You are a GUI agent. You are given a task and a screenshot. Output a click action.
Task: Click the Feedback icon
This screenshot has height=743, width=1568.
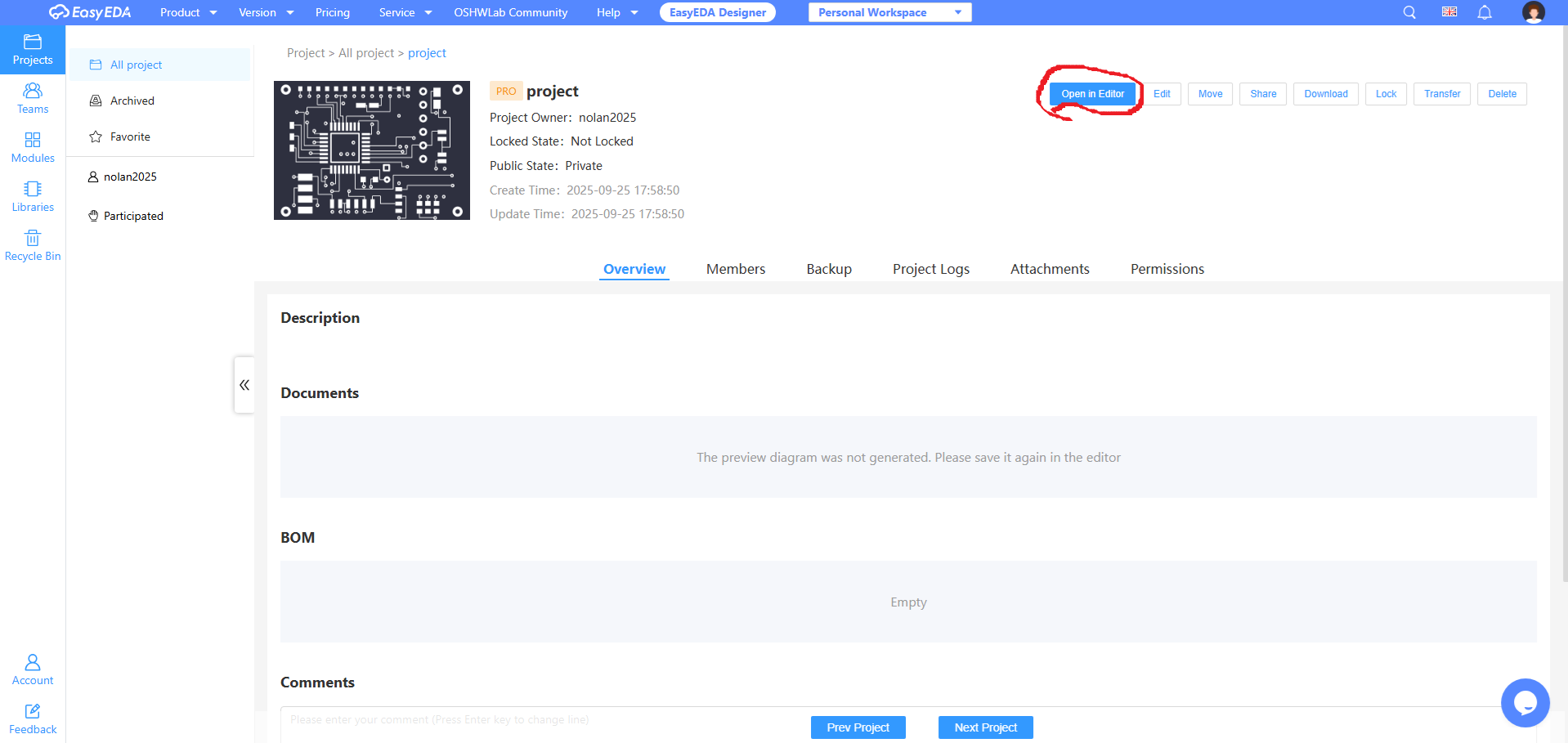pyautogui.click(x=33, y=718)
